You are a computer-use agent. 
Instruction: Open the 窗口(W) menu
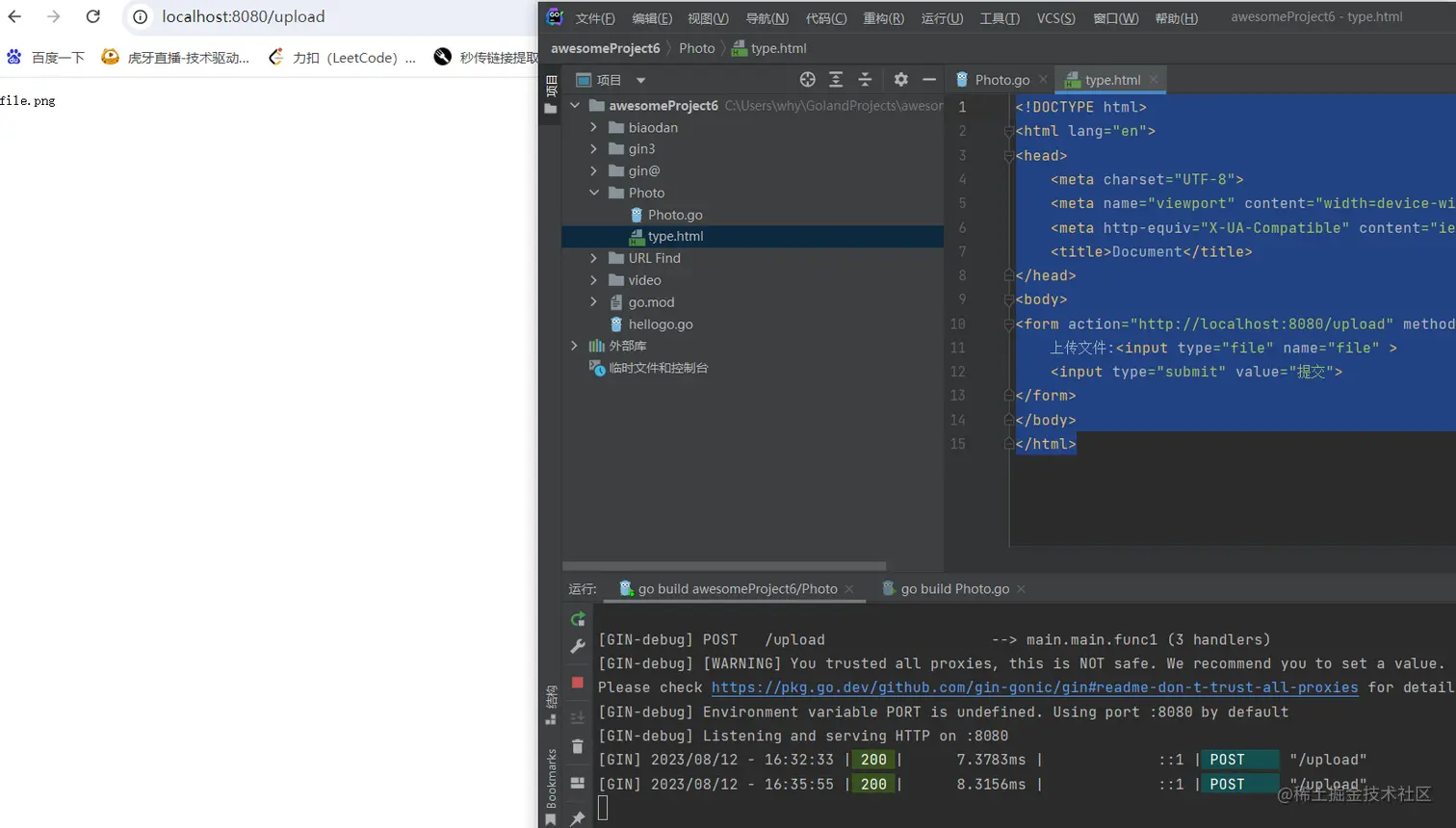pos(1115,18)
